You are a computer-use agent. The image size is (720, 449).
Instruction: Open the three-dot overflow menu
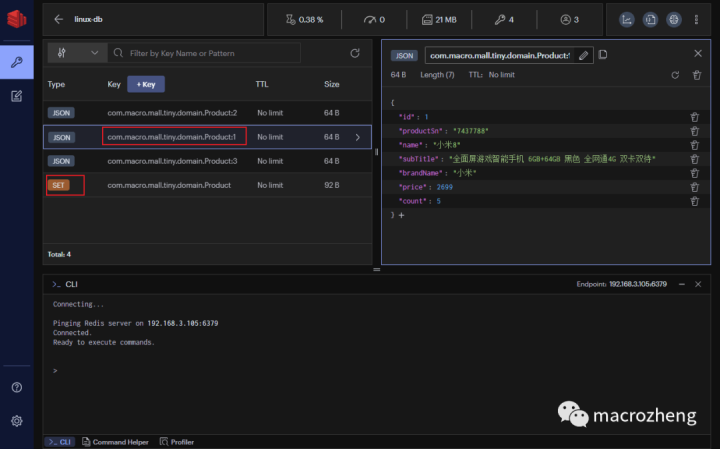[x=696, y=19]
